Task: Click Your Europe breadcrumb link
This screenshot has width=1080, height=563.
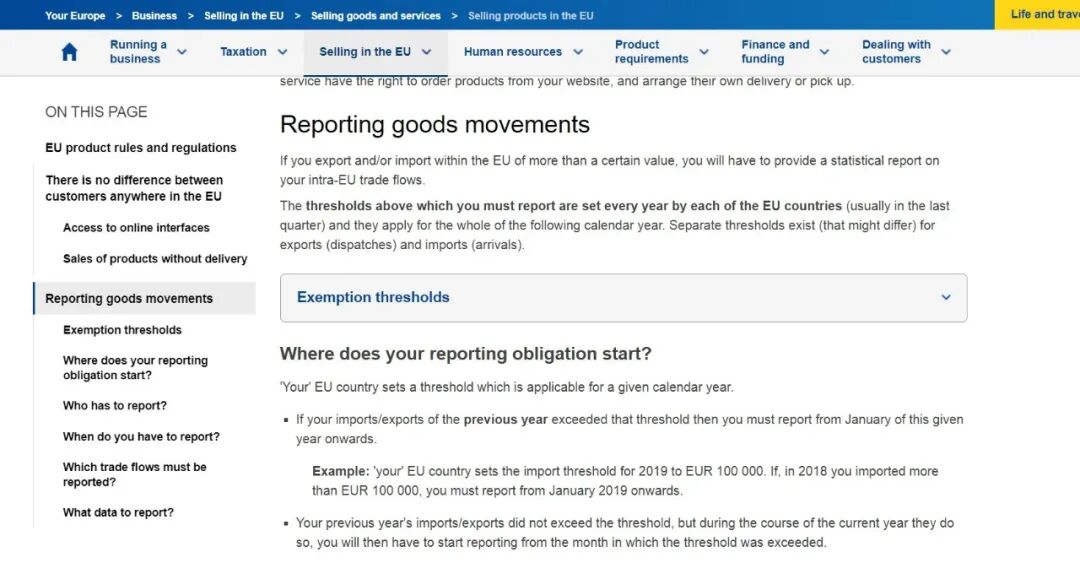Action: pos(75,15)
